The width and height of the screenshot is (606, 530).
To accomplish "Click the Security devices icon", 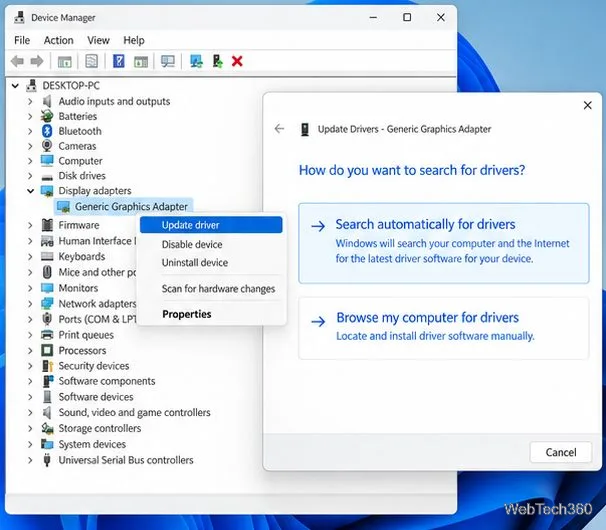I will [x=47, y=366].
